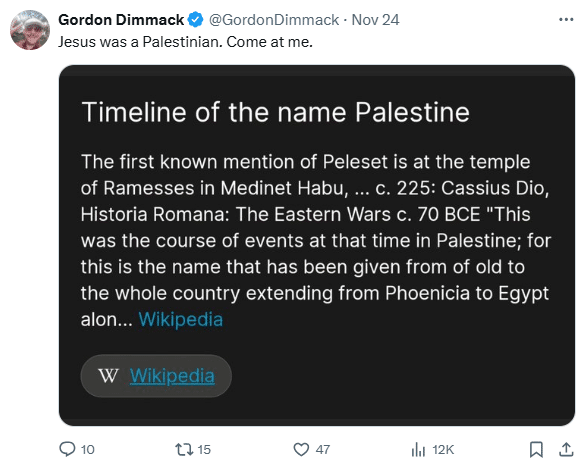Open the view analytics bar chart icon

coord(418,449)
